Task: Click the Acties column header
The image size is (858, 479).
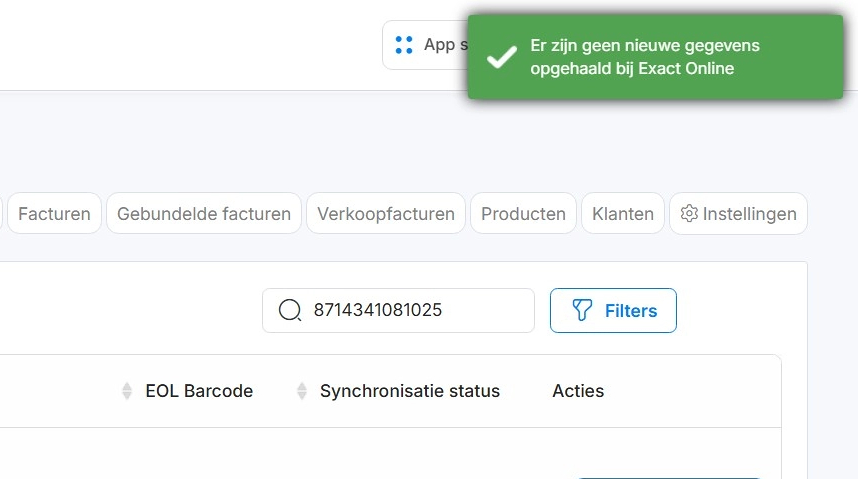Action: point(578,391)
